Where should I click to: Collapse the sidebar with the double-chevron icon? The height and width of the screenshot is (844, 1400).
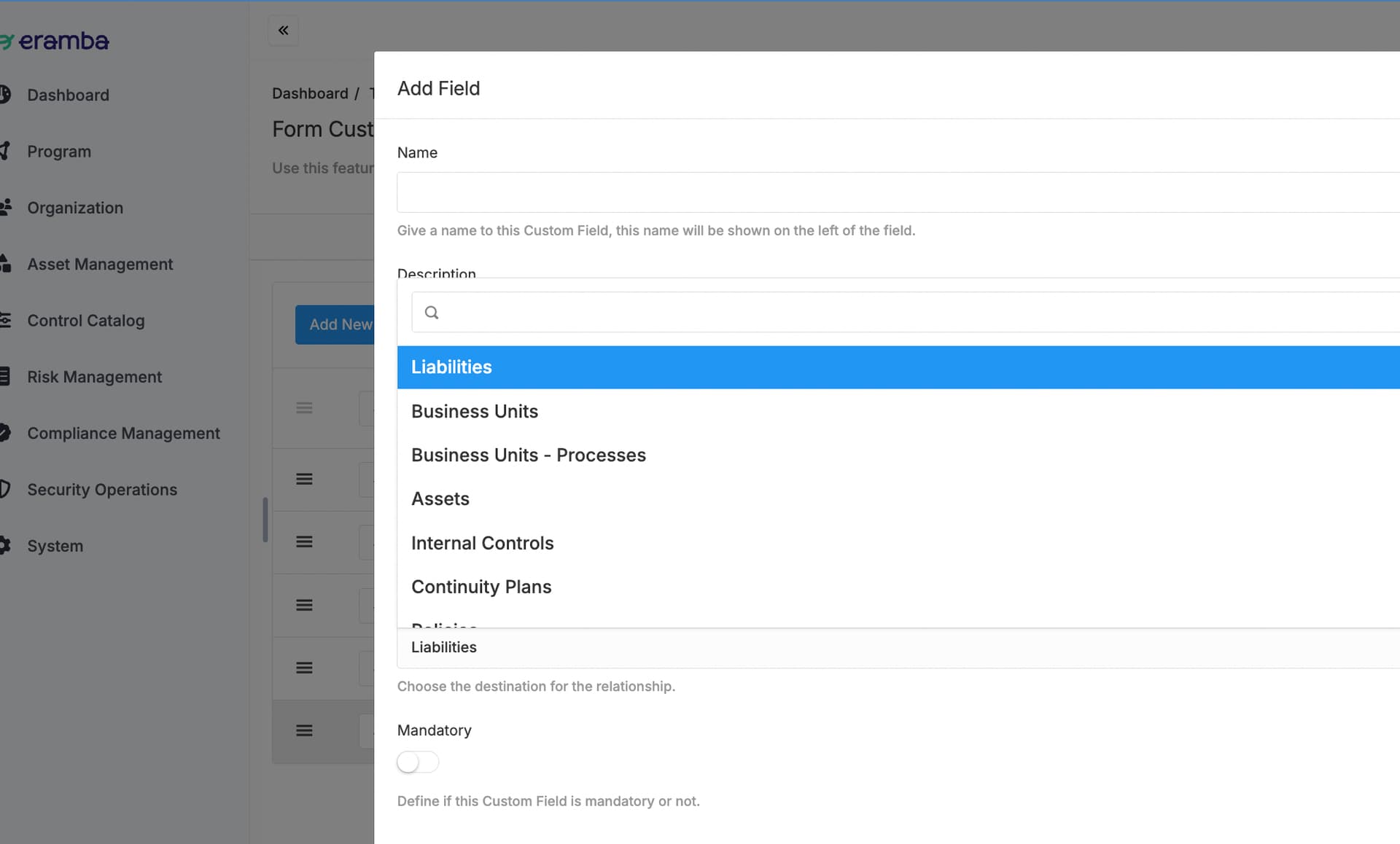click(283, 31)
